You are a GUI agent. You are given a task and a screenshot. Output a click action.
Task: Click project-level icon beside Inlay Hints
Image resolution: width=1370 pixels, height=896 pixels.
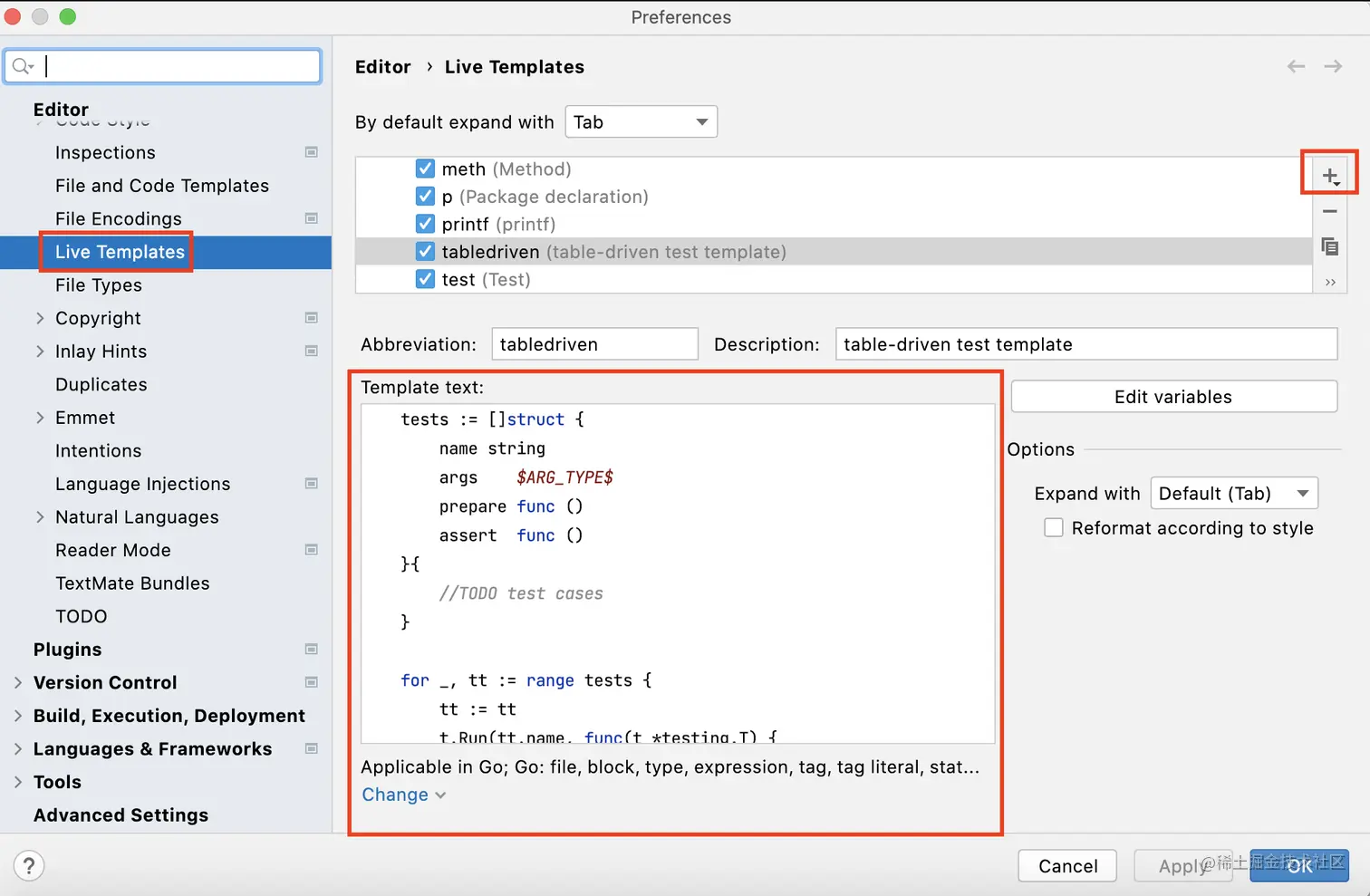(x=311, y=351)
